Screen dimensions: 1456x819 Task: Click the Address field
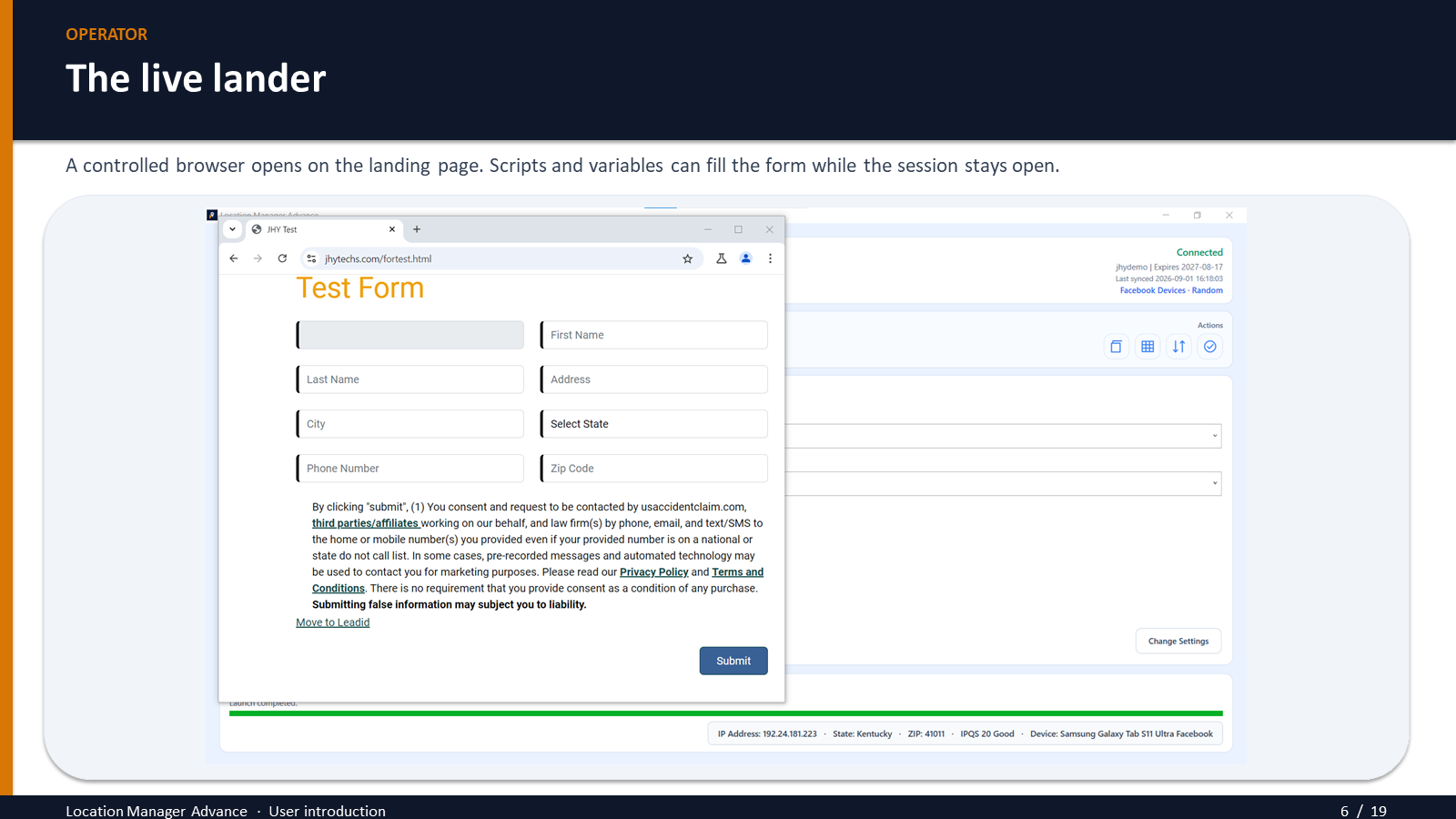pos(654,379)
